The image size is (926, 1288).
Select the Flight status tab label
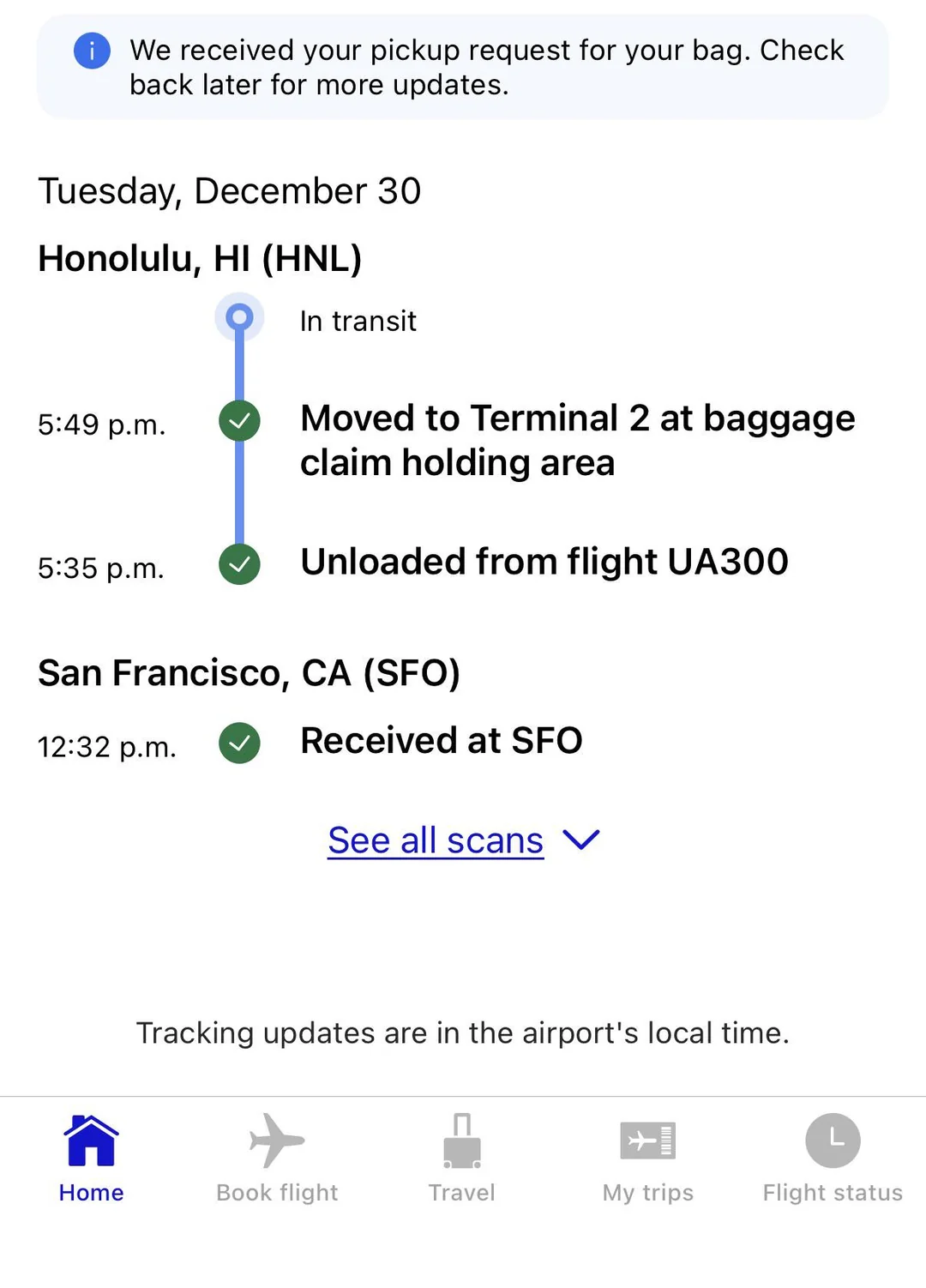click(x=833, y=1193)
